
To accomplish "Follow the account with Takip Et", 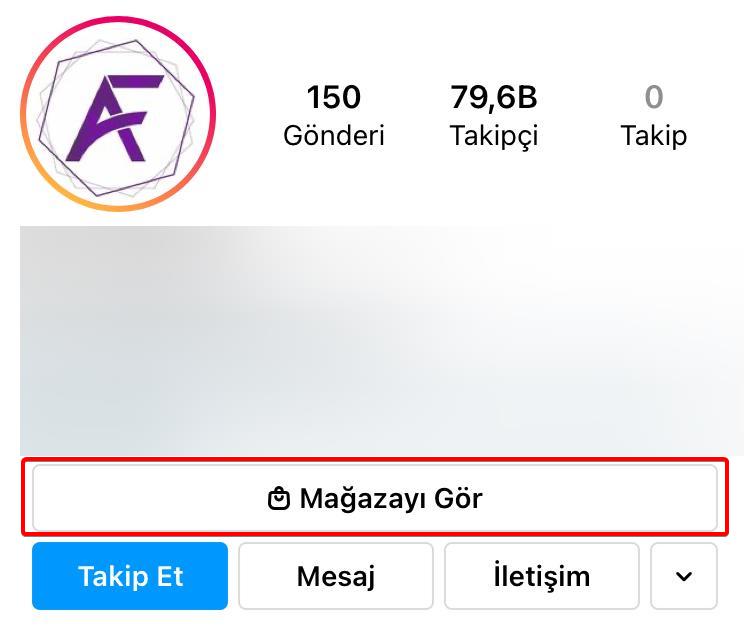I will coord(130,576).
